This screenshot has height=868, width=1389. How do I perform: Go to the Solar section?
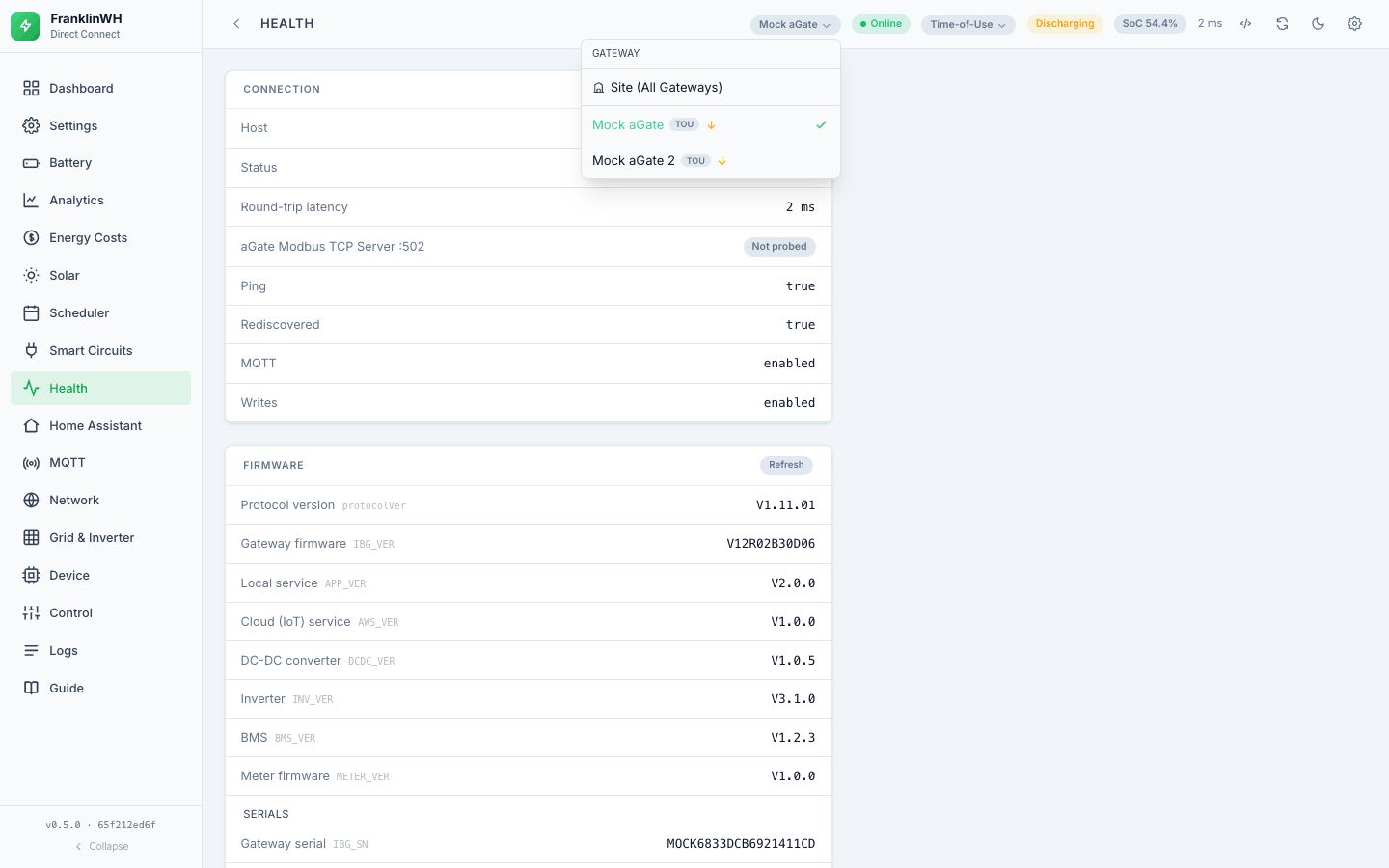[x=100, y=276]
